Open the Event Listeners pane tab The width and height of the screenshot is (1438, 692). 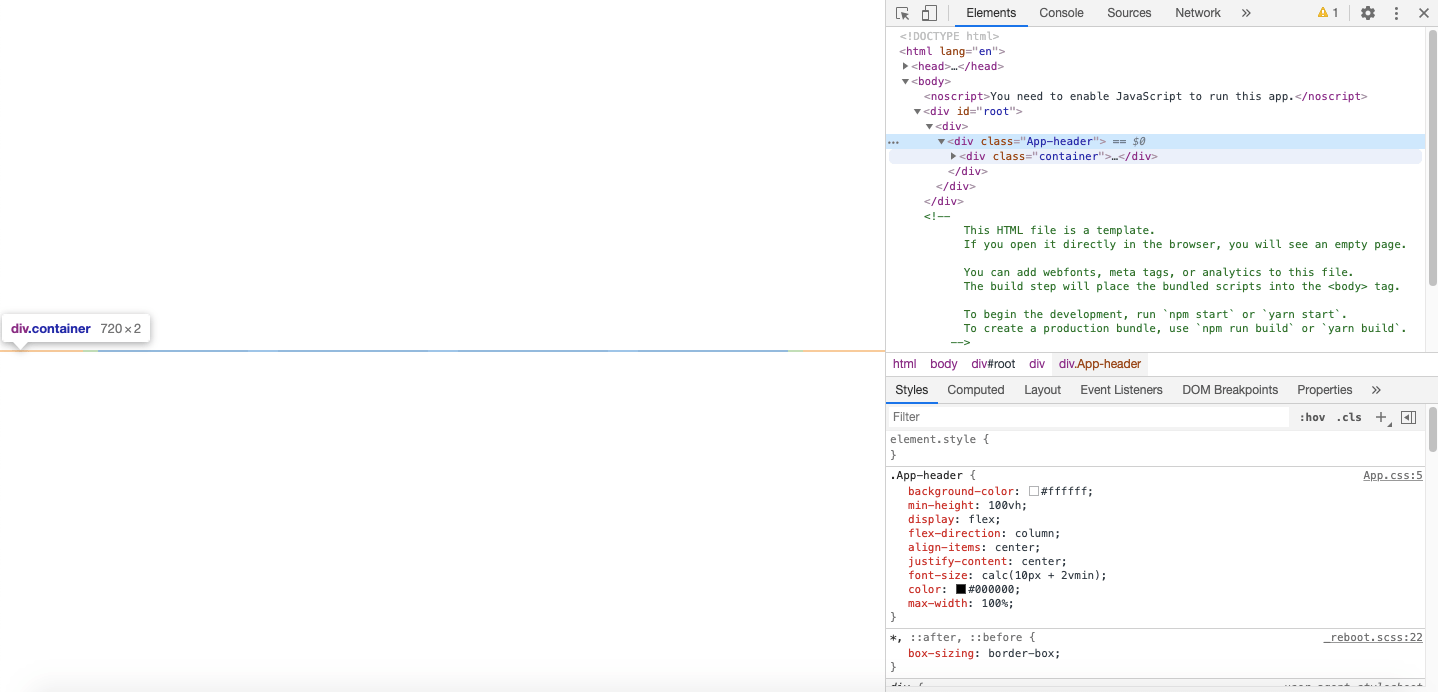(1121, 390)
